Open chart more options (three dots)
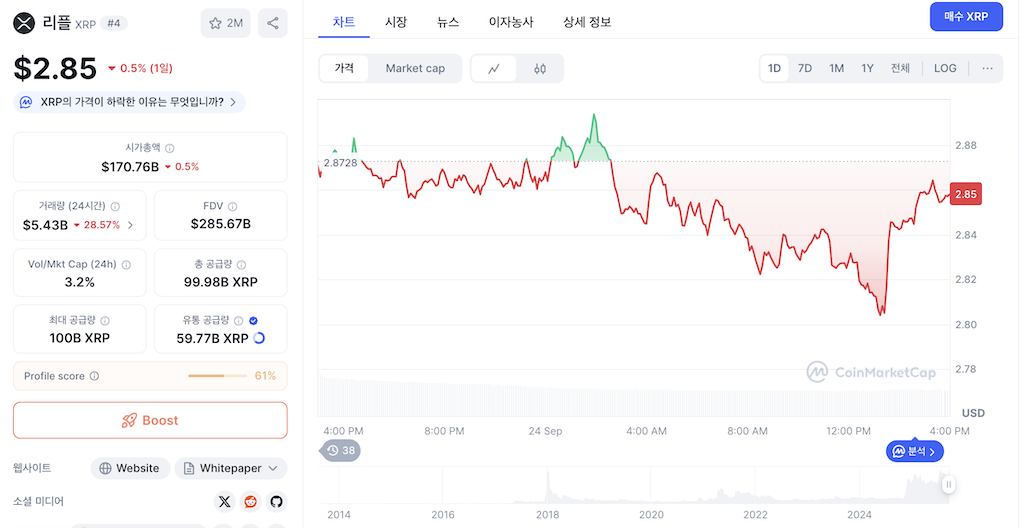This screenshot has height=528, width=1020. (987, 68)
